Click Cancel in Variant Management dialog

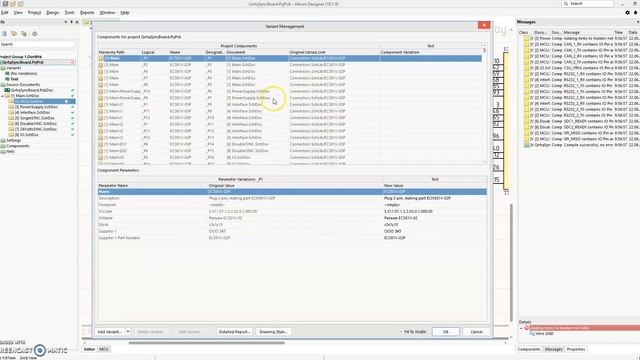click(x=476, y=332)
